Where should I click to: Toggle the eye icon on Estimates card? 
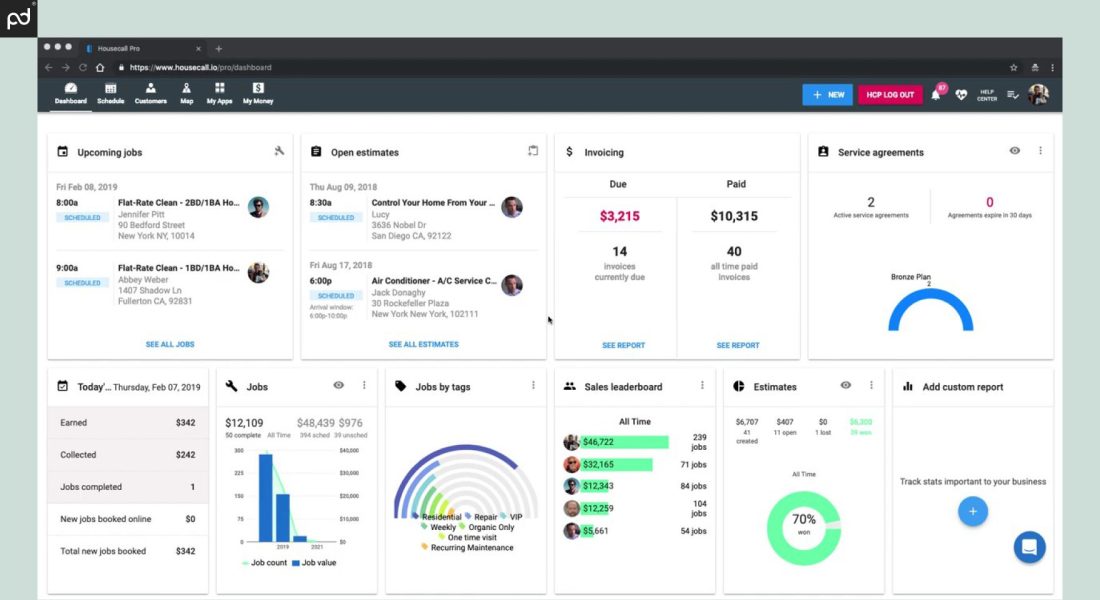pyautogui.click(x=846, y=386)
